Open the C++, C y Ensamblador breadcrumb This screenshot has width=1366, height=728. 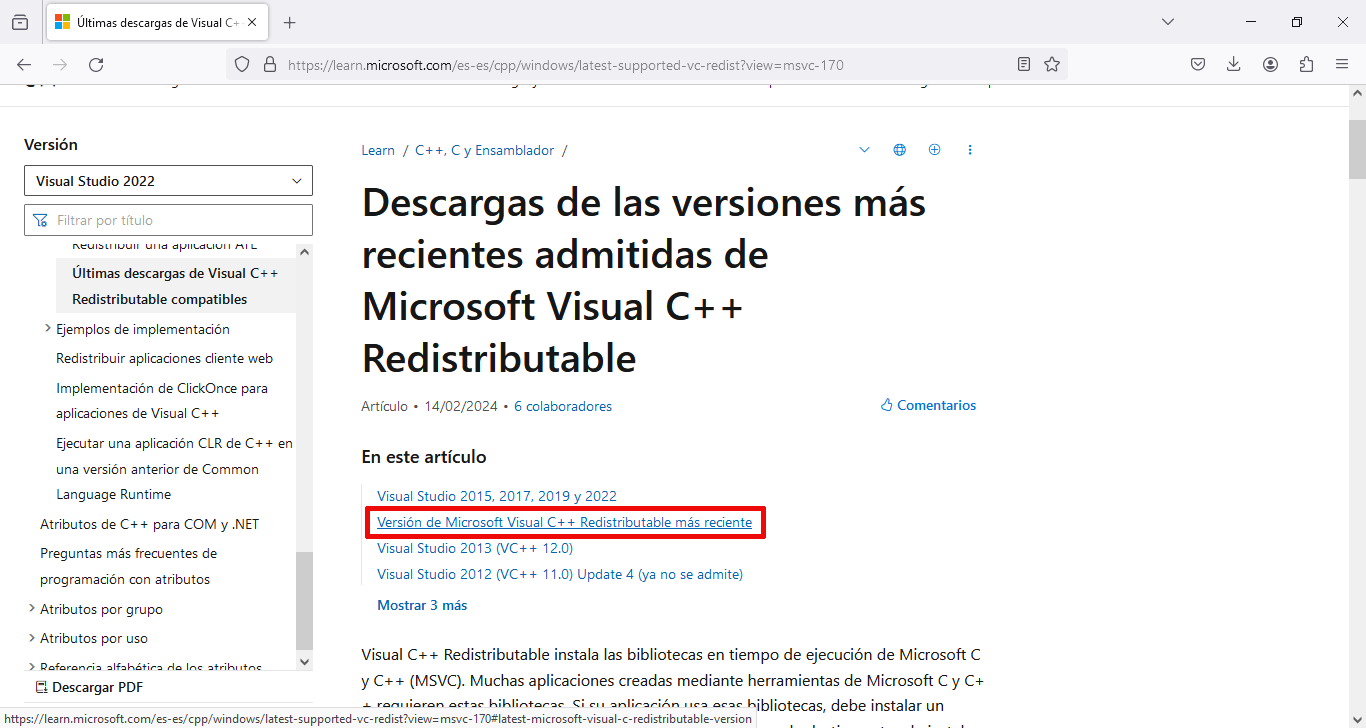[484, 150]
